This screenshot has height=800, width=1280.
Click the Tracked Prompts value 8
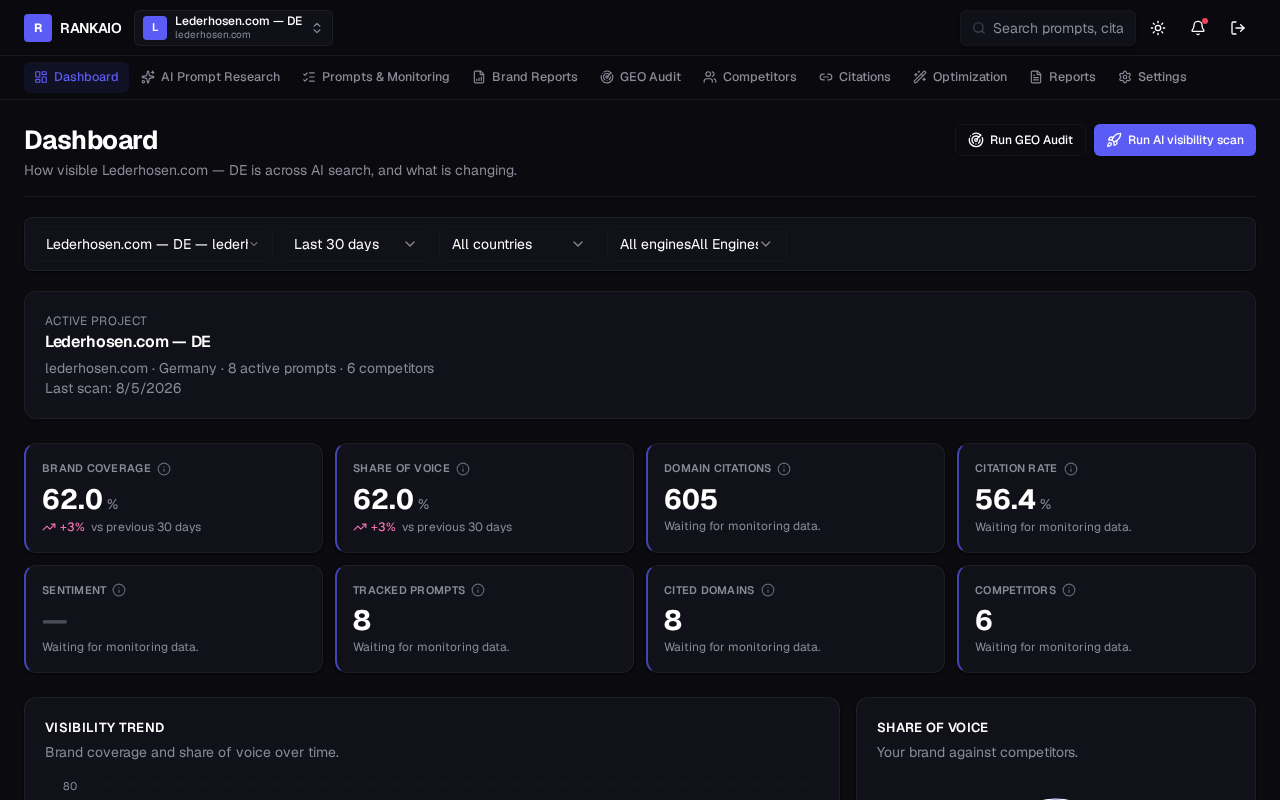362,620
